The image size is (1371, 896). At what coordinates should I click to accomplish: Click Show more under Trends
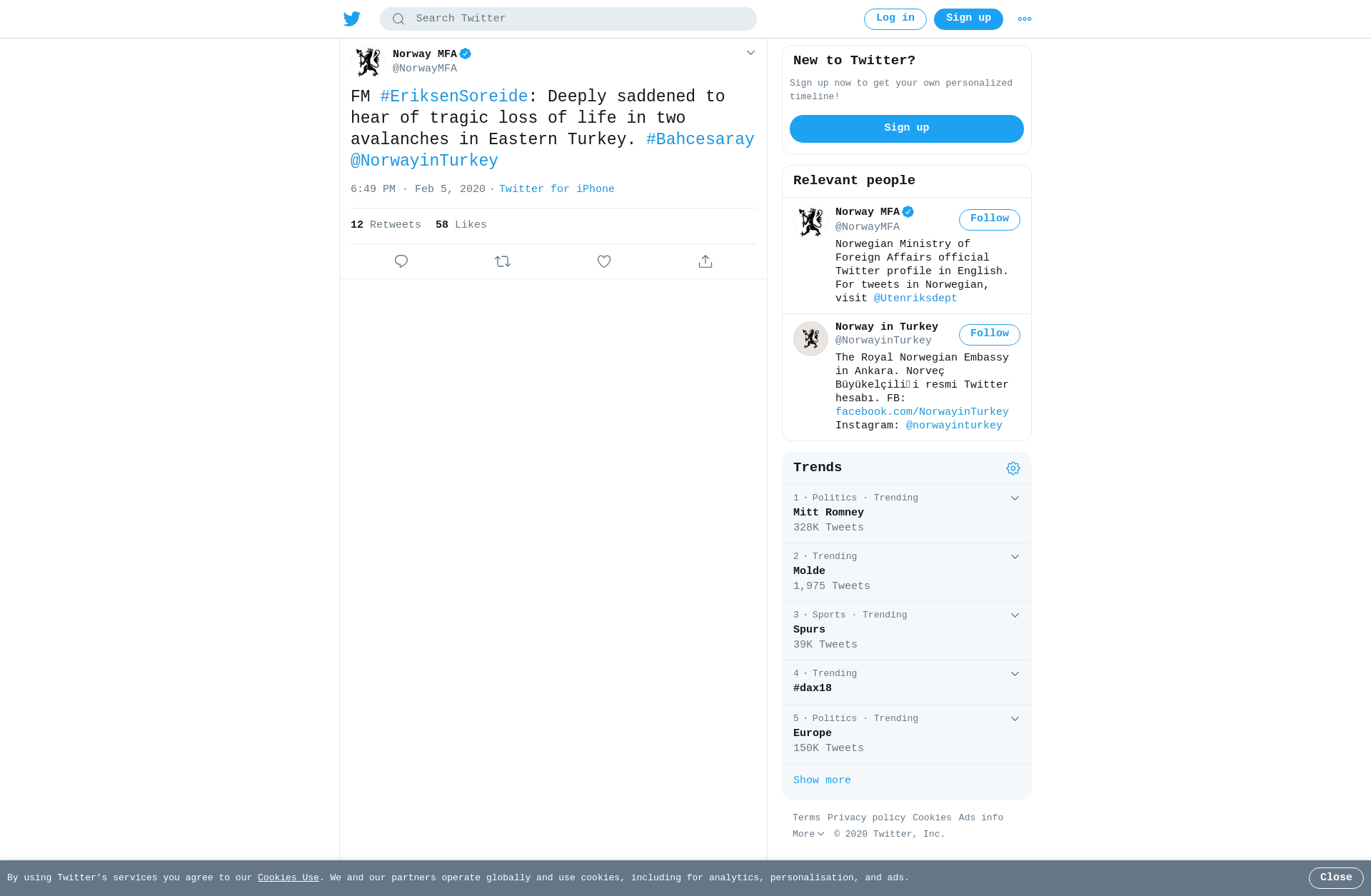pyautogui.click(x=822, y=780)
